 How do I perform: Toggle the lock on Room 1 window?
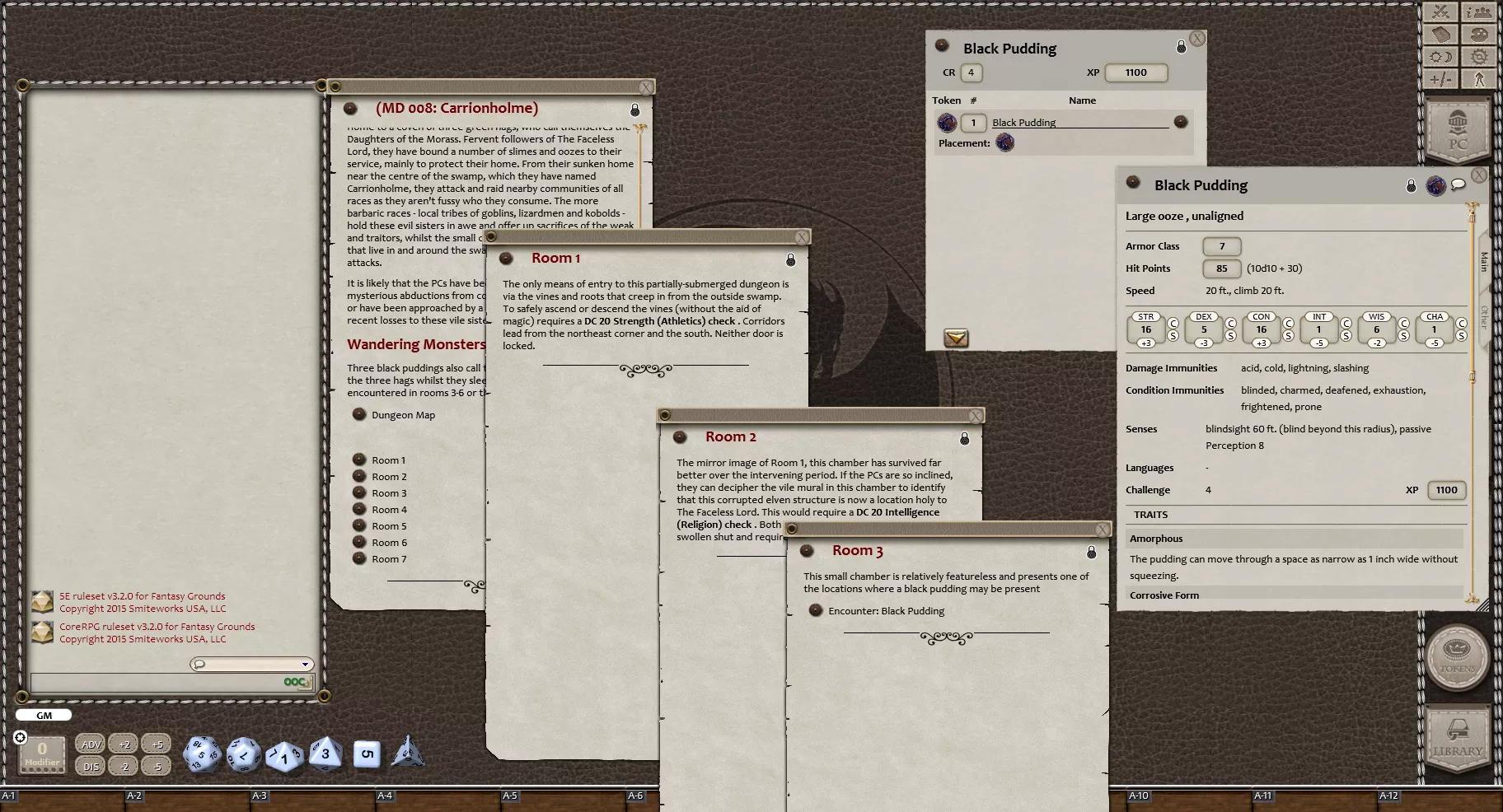click(x=790, y=259)
